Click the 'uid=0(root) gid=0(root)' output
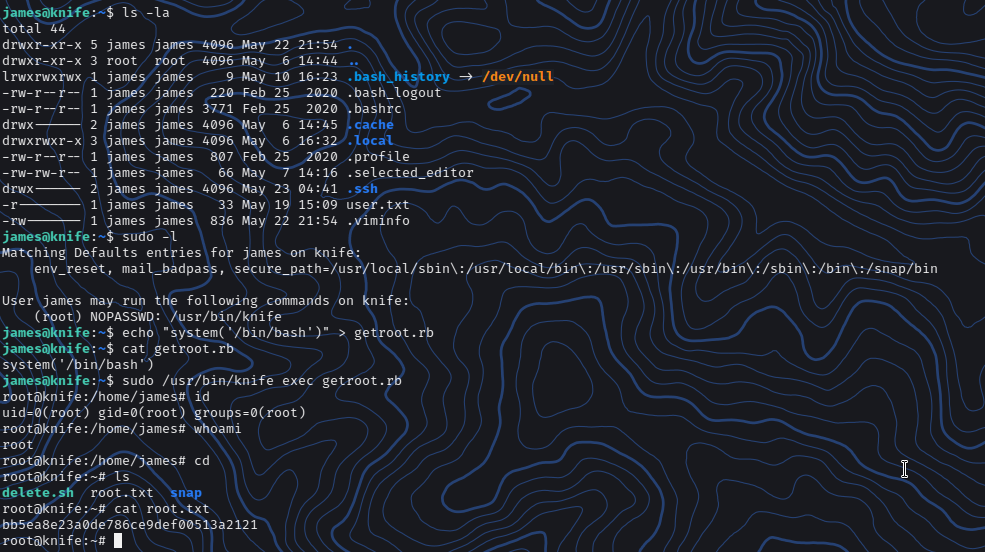Image resolution: width=985 pixels, height=552 pixels. 154,413
